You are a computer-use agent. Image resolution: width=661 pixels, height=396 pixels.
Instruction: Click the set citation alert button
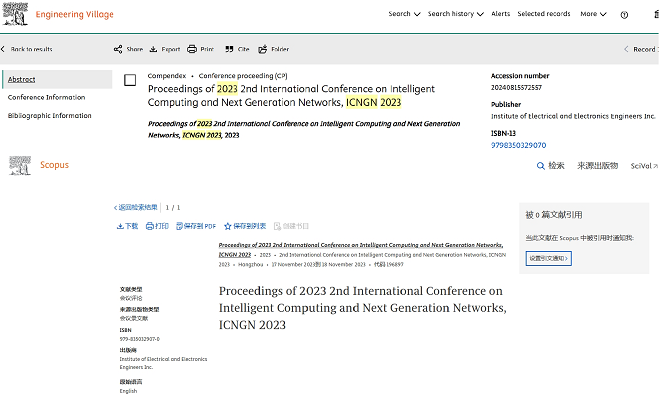coord(548,259)
